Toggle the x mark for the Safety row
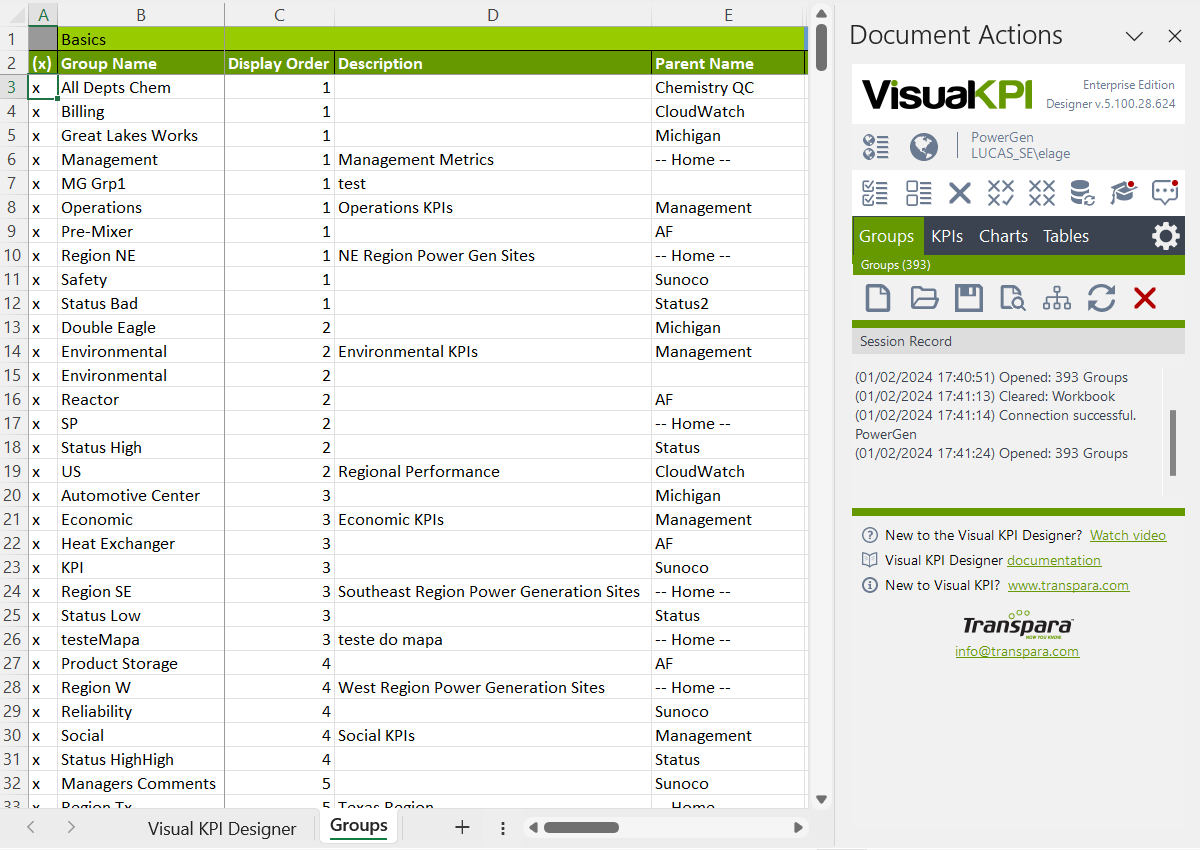Image resolution: width=1200 pixels, height=850 pixels. pyautogui.click(x=37, y=280)
